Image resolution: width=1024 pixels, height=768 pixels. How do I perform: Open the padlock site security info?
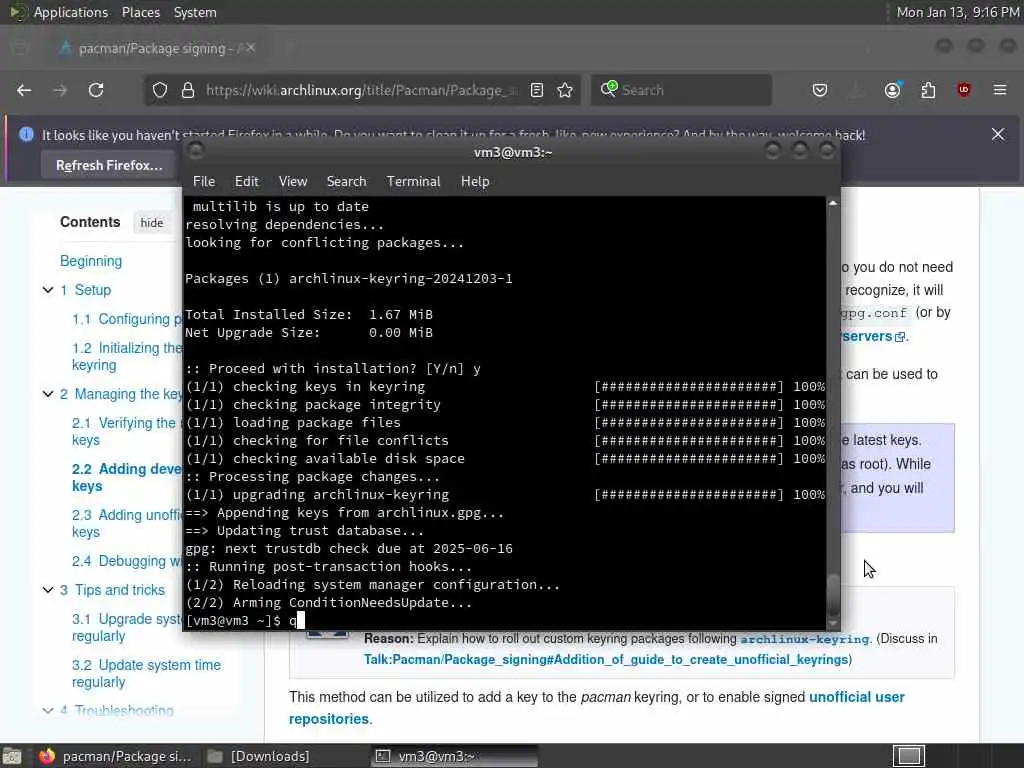pos(188,90)
